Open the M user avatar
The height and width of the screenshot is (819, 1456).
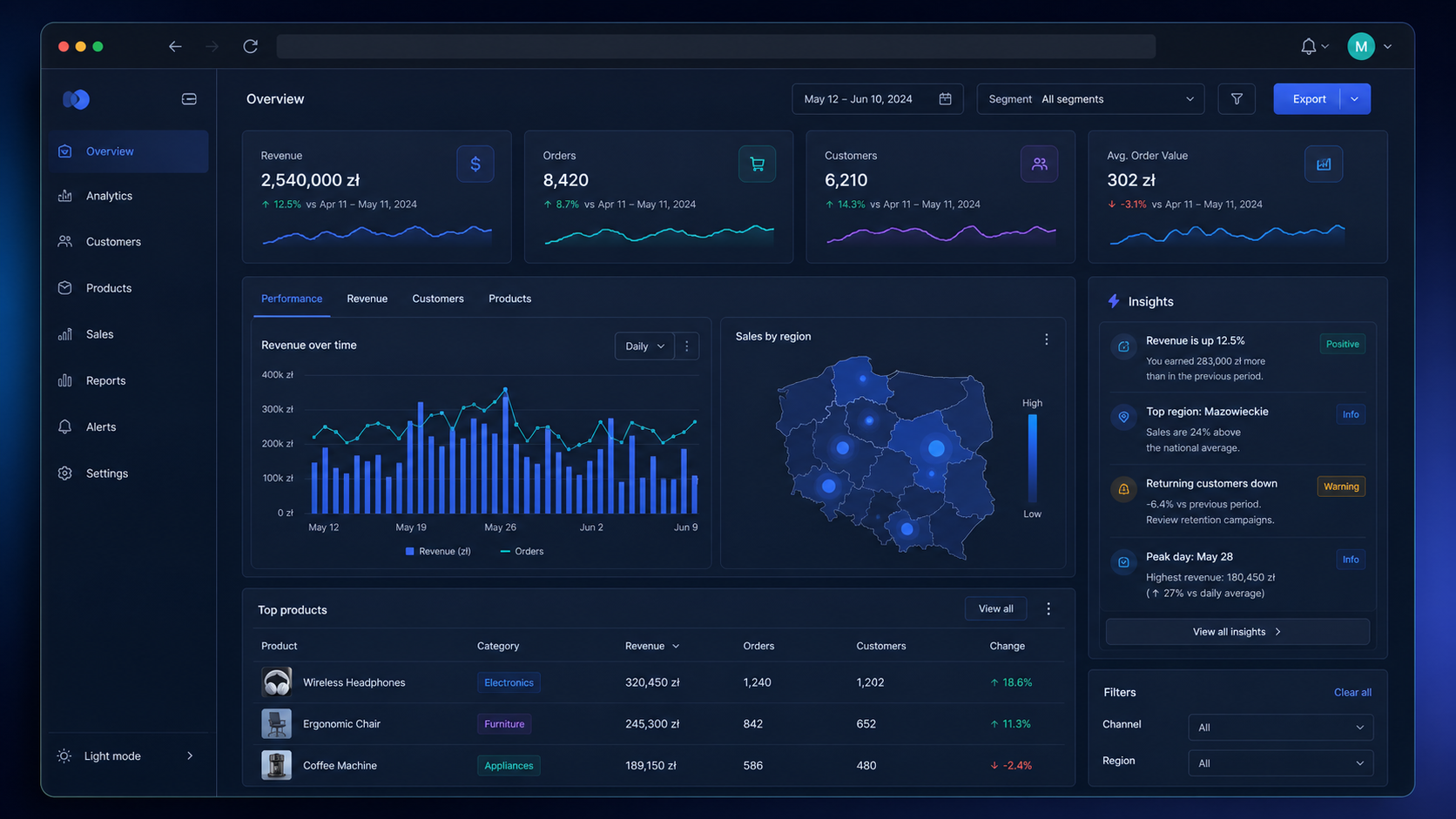tap(1361, 46)
